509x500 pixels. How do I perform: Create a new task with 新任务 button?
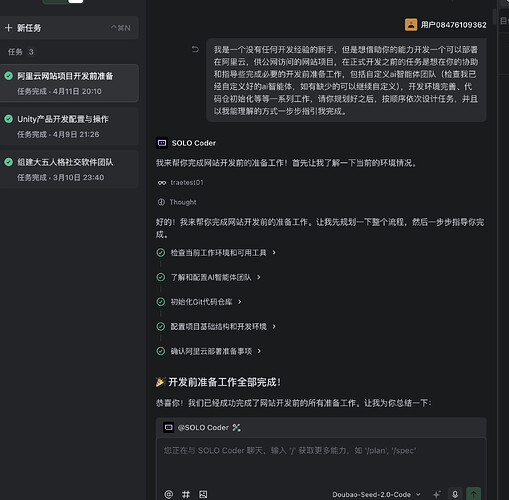[69, 28]
